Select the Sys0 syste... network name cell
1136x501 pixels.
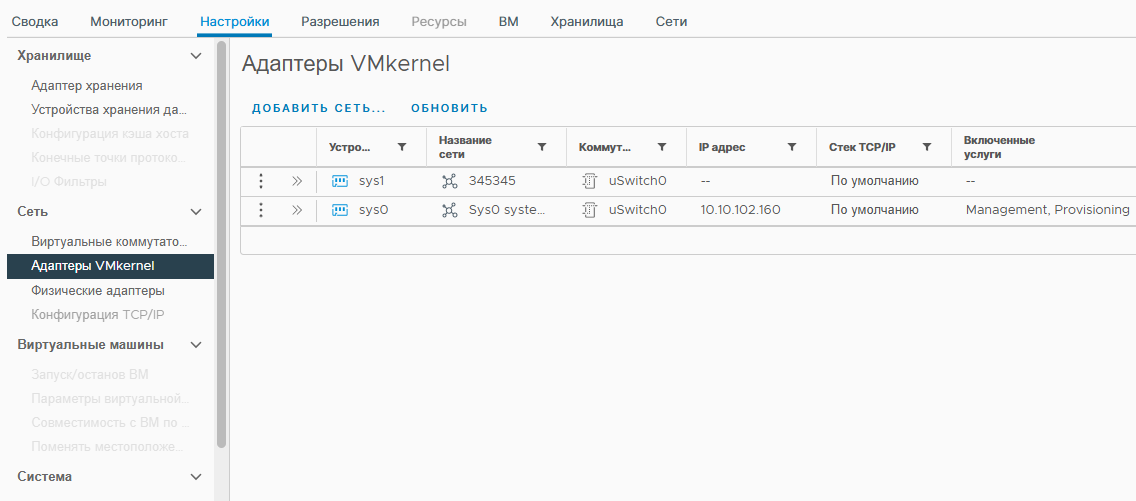506,210
